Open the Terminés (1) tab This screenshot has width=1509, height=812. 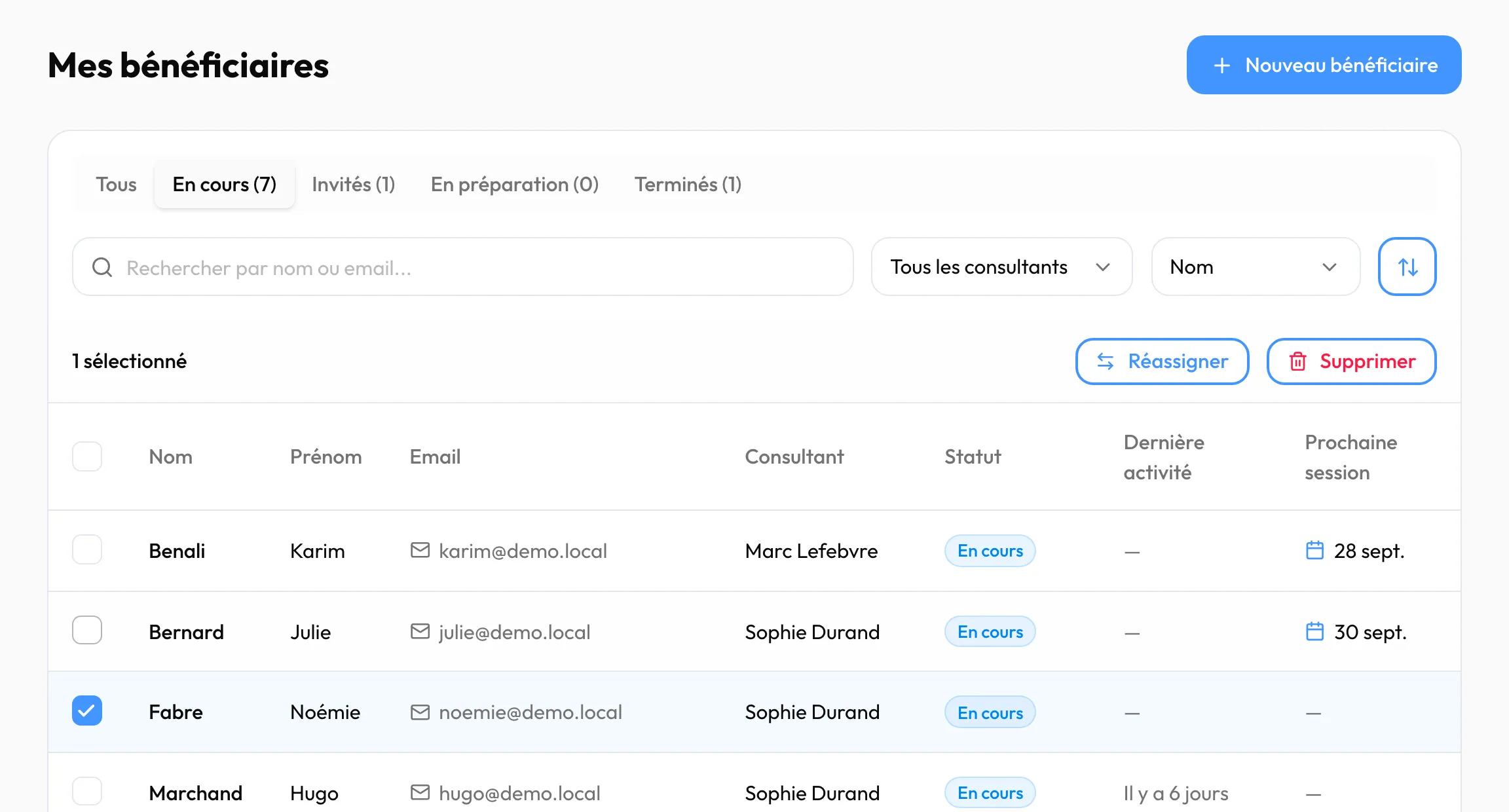pos(688,185)
